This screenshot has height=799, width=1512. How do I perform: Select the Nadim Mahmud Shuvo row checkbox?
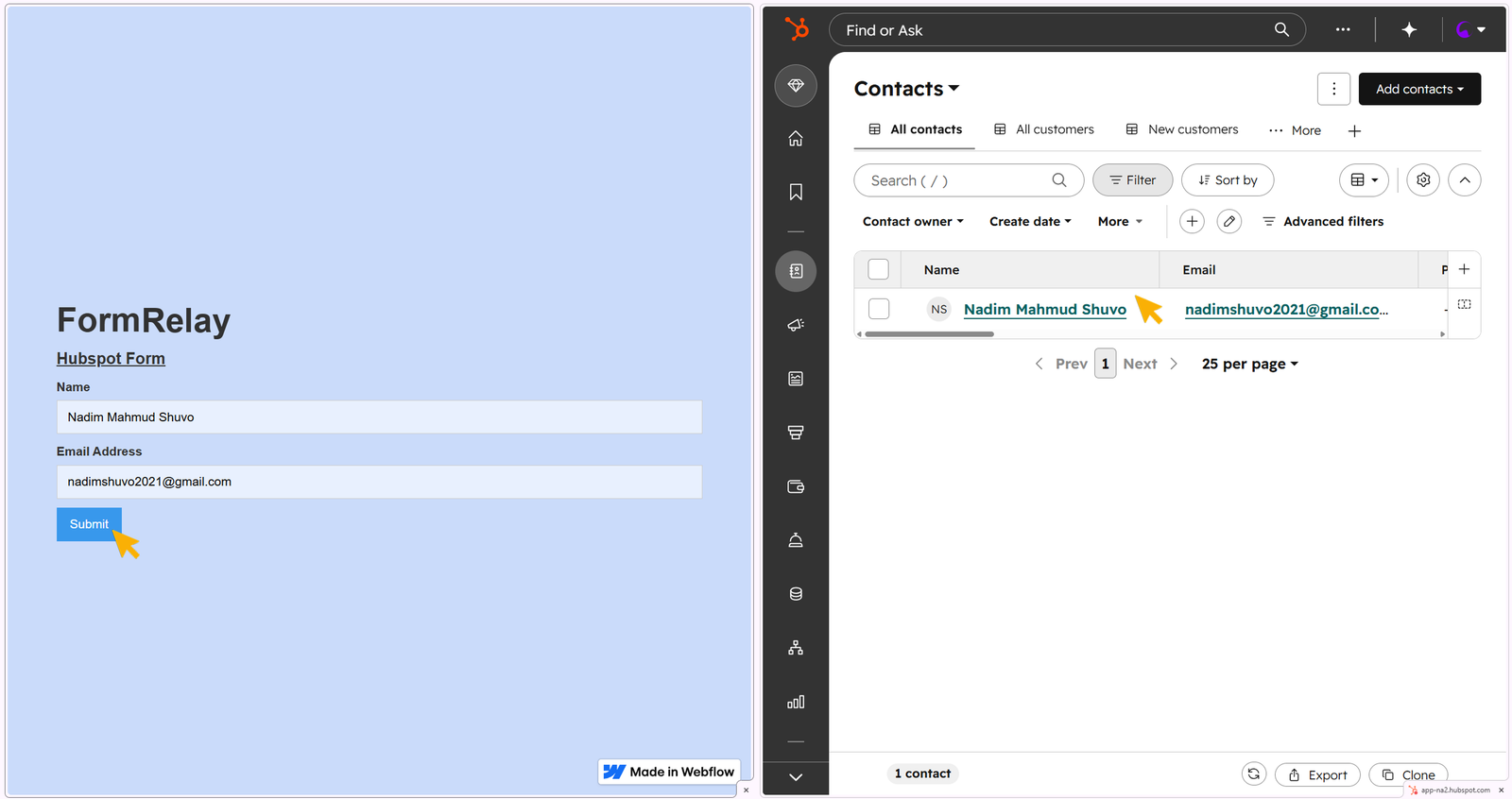tap(878, 309)
